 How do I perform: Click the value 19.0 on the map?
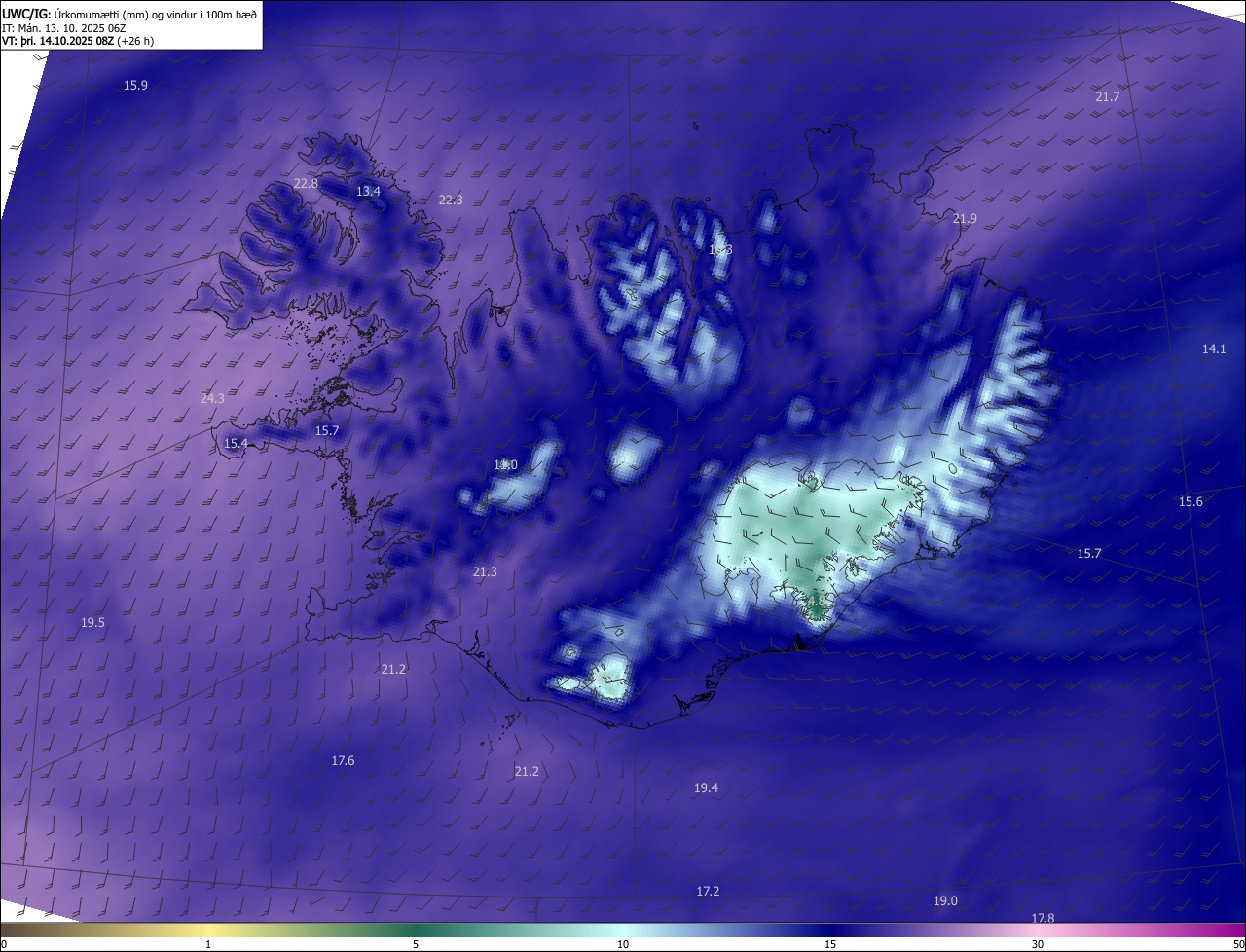[945, 901]
